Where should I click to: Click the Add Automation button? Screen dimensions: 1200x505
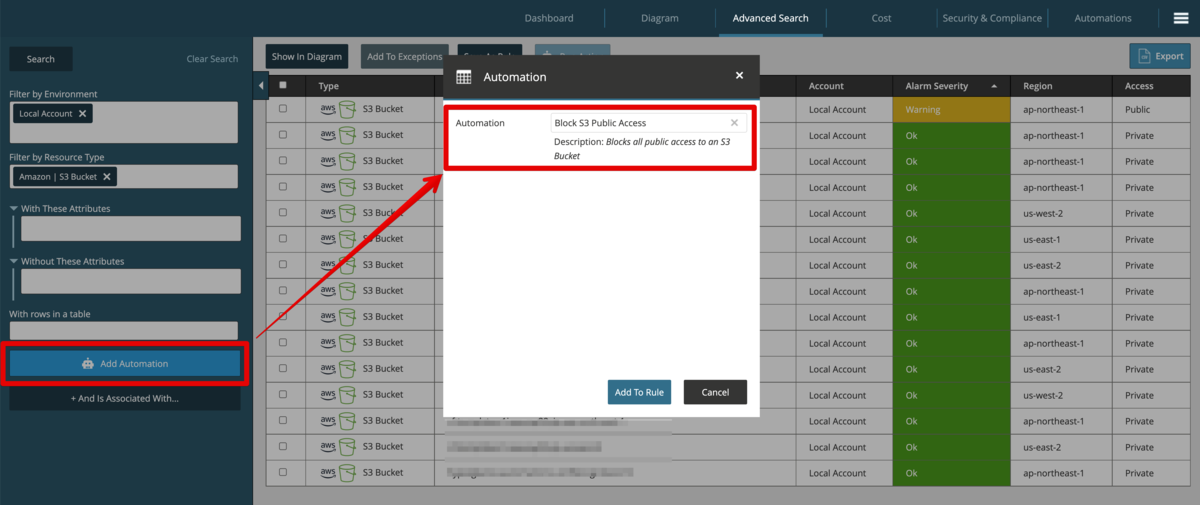125,364
